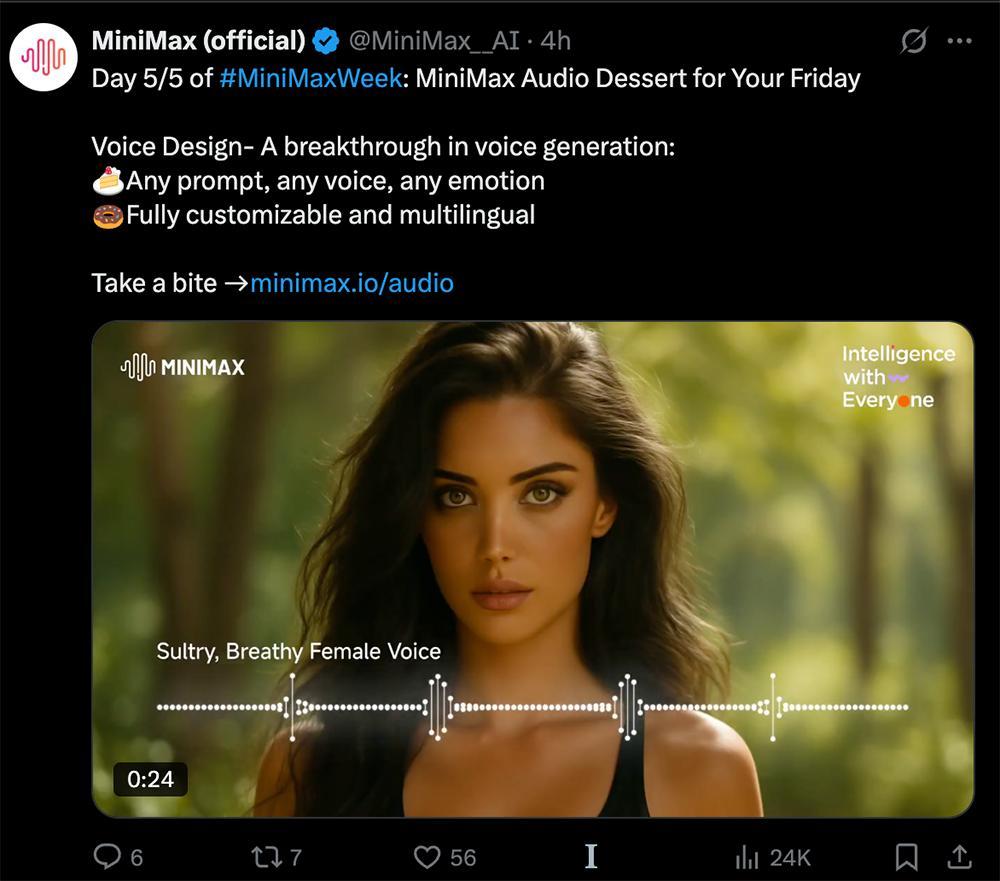Click the MiniMax (official) display name
This screenshot has height=881, width=1000.
click(x=198, y=41)
